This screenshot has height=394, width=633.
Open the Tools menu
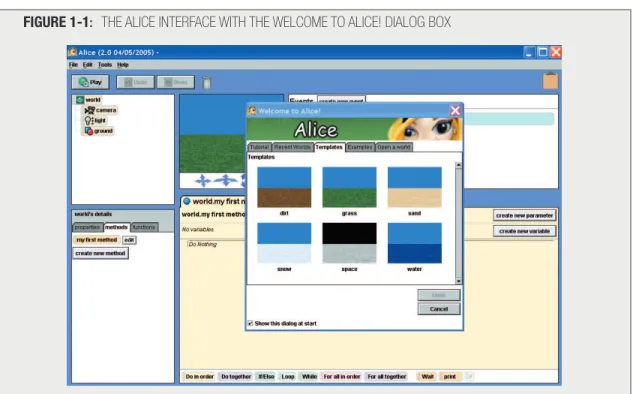(105, 65)
